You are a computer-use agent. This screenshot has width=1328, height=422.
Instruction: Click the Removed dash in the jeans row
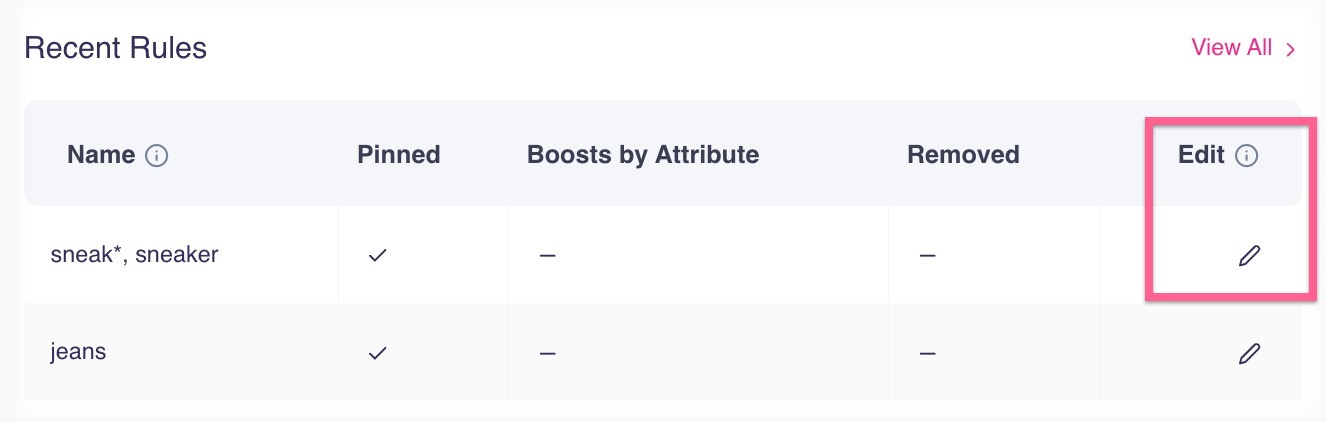click(x=927, y=353)
